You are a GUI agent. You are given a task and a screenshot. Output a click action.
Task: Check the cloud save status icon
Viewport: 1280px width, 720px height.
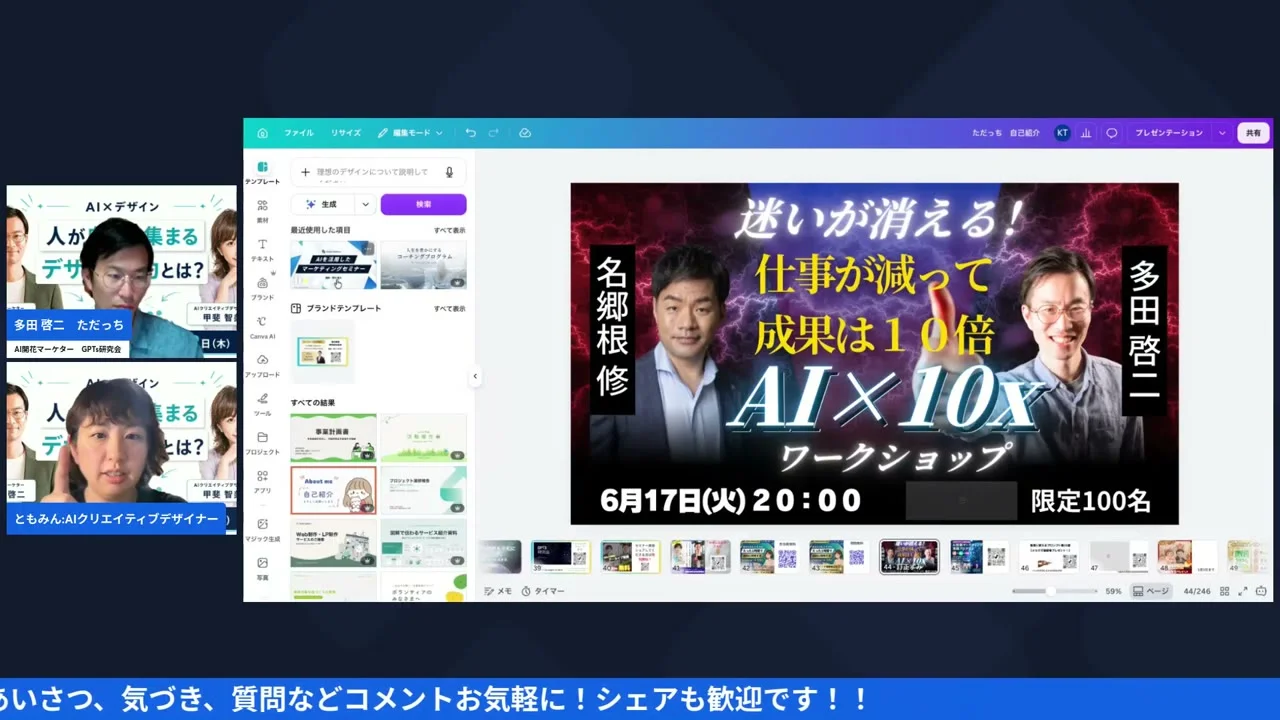525,133
